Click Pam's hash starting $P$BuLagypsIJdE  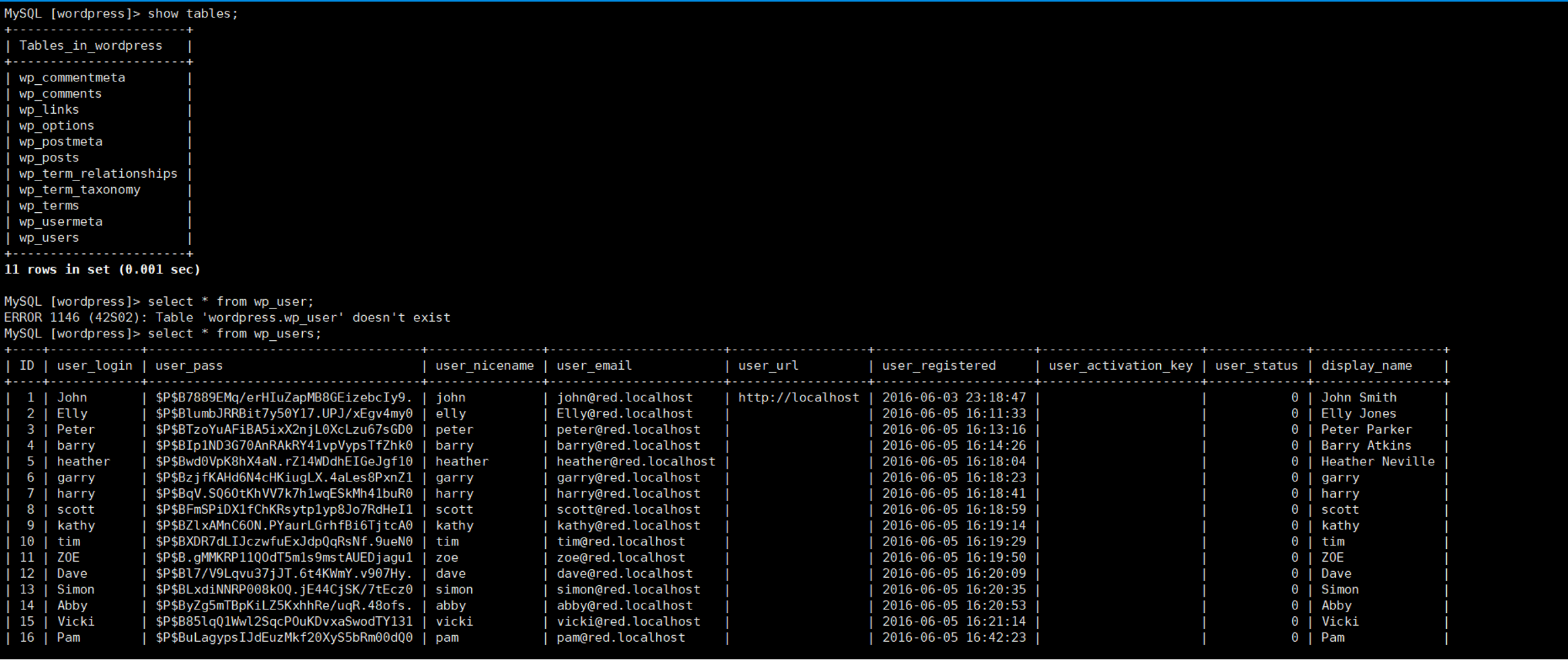pos(284,638)
